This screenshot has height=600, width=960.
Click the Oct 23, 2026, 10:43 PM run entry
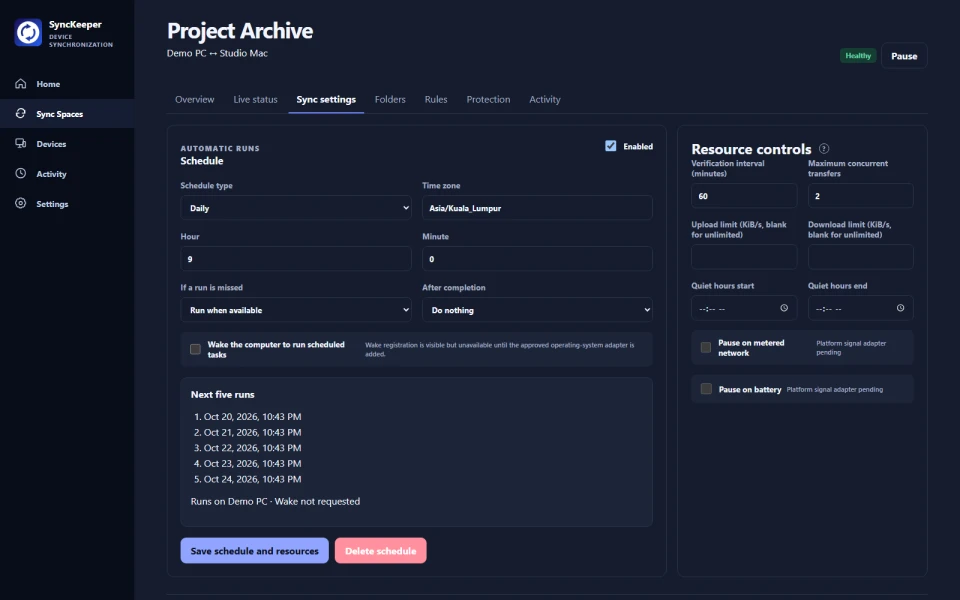click(252, 463)
